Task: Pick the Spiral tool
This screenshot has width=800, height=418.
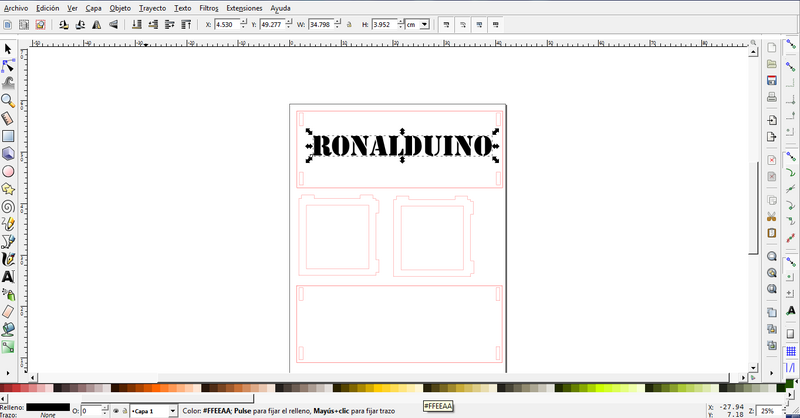Action: tap(8, 206)
